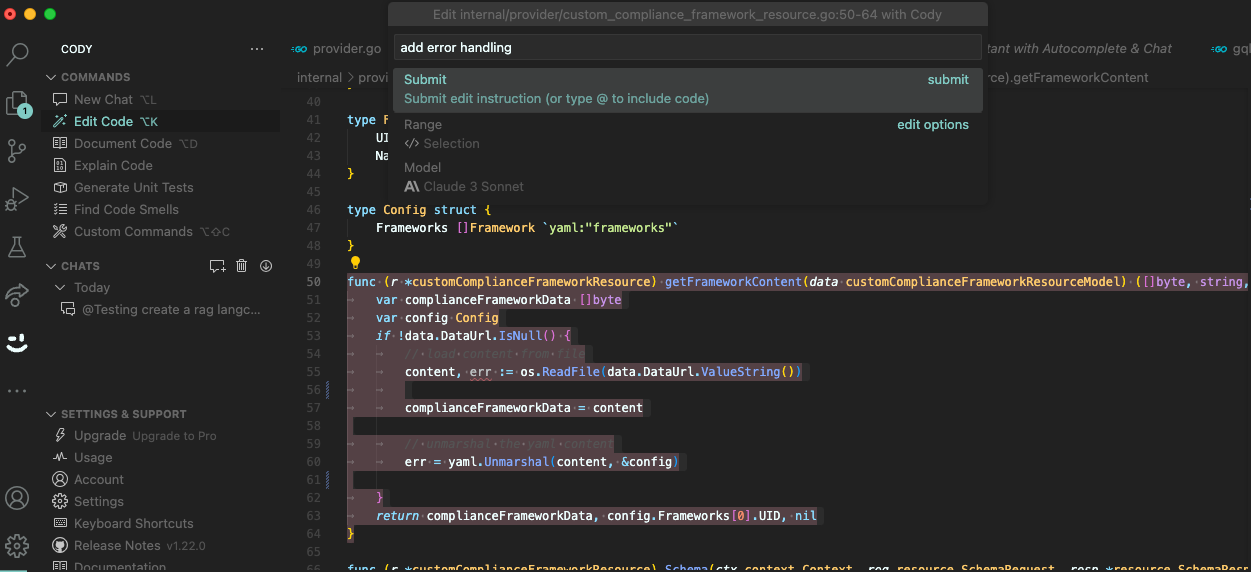Click the 'edit options' label
Image resolution: width=1251 pixels, height=572 pixels.
pos(933,125)
